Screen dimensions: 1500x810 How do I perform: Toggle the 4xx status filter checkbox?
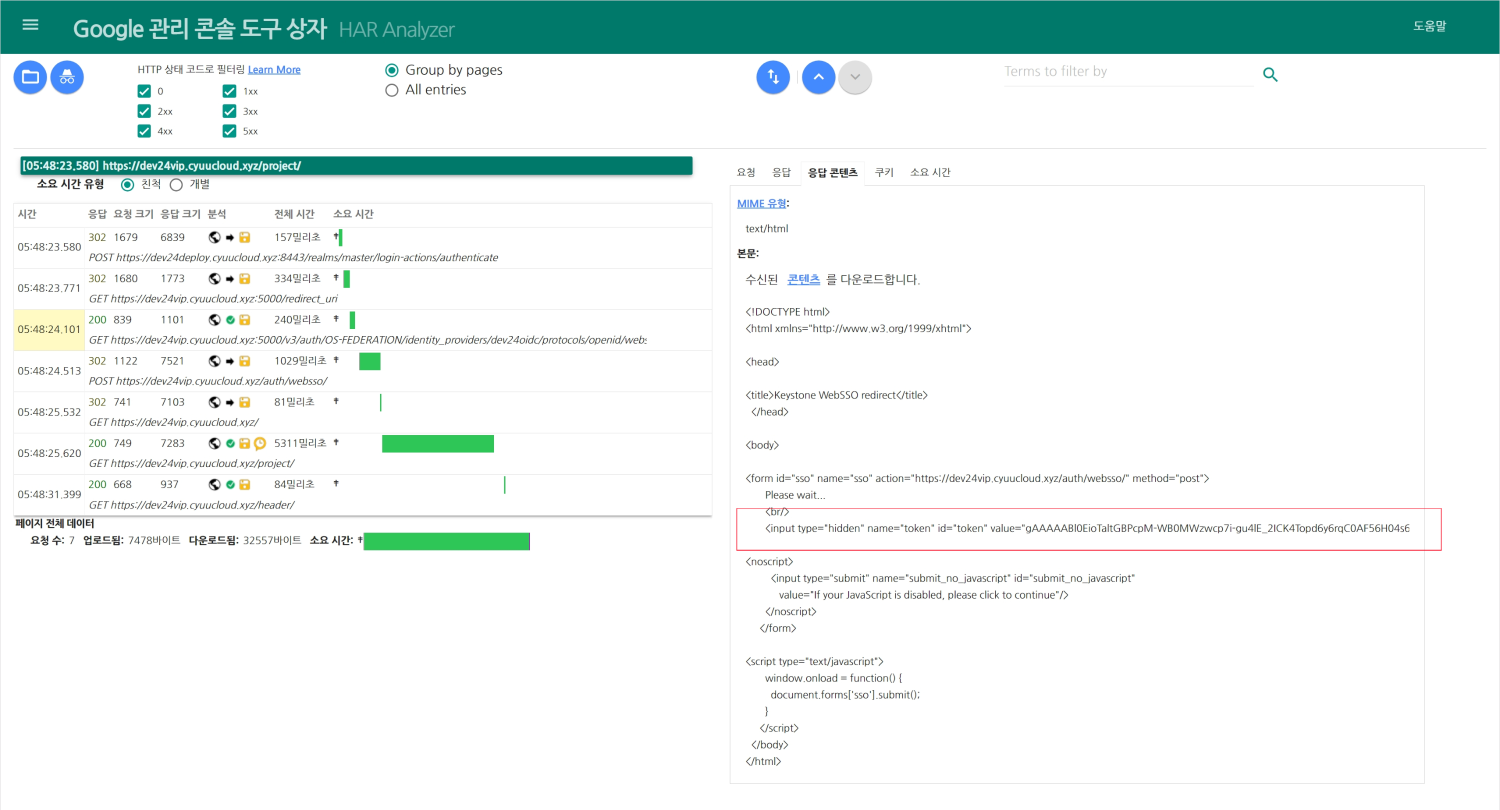145,131
